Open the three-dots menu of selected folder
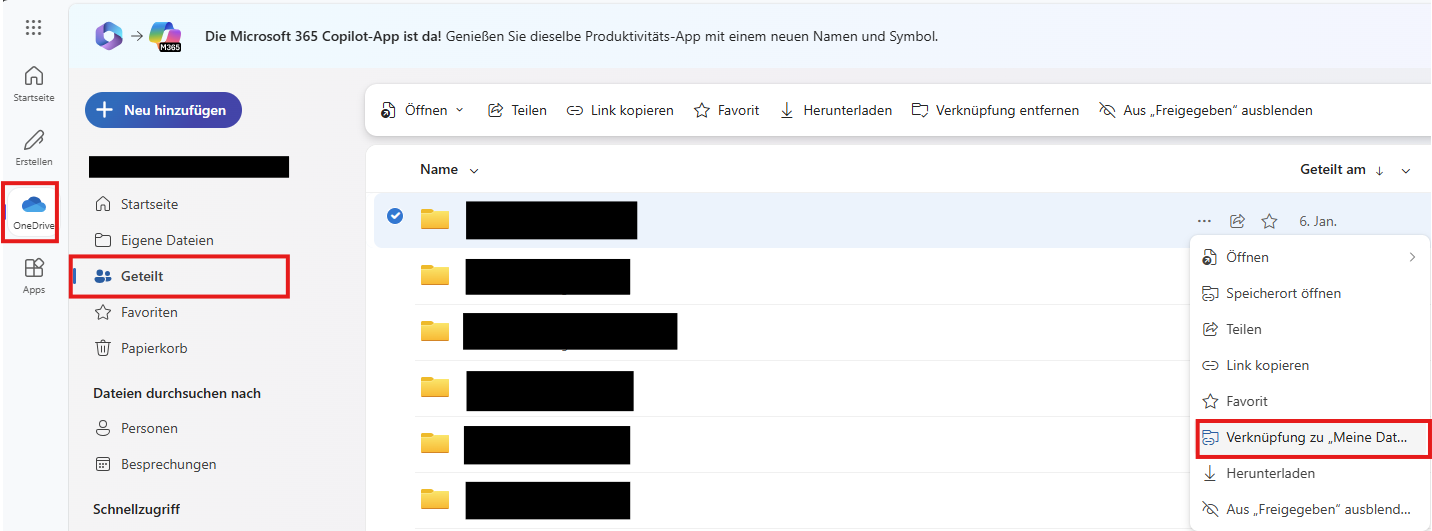Image resolution: width=1432 pixels, height=531 pixels. 1204,221
